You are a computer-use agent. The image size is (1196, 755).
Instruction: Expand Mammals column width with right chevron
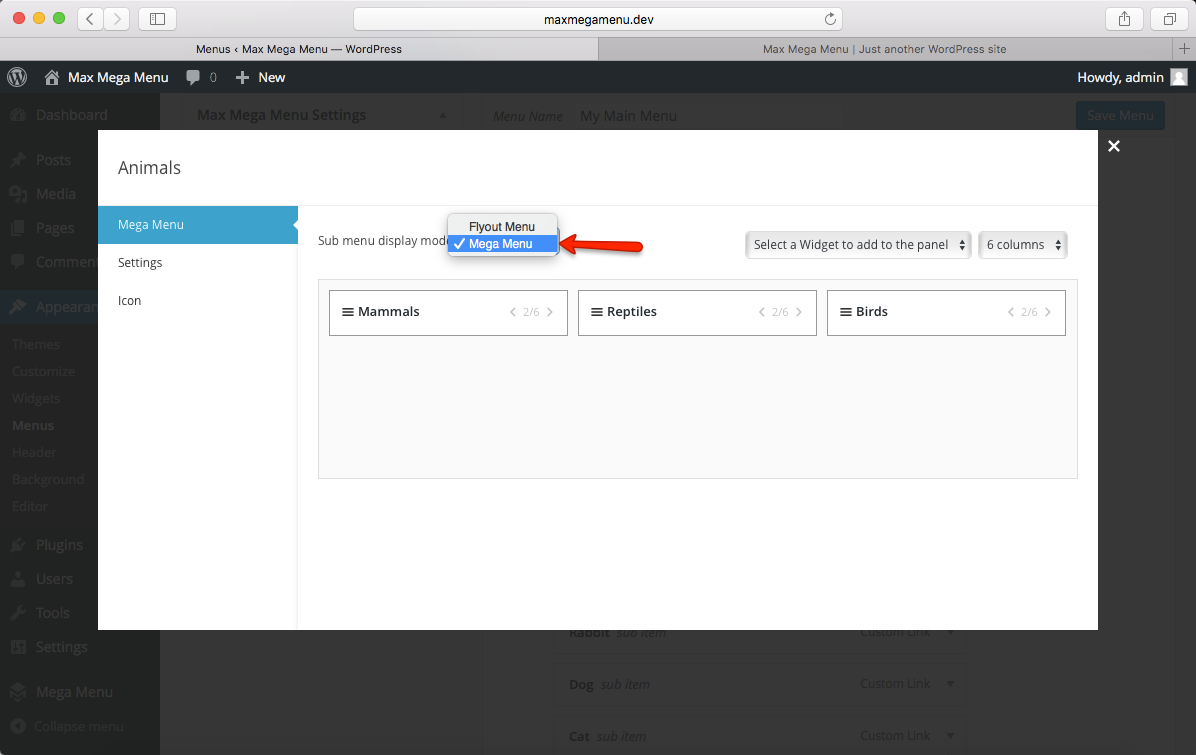(550, 312)
